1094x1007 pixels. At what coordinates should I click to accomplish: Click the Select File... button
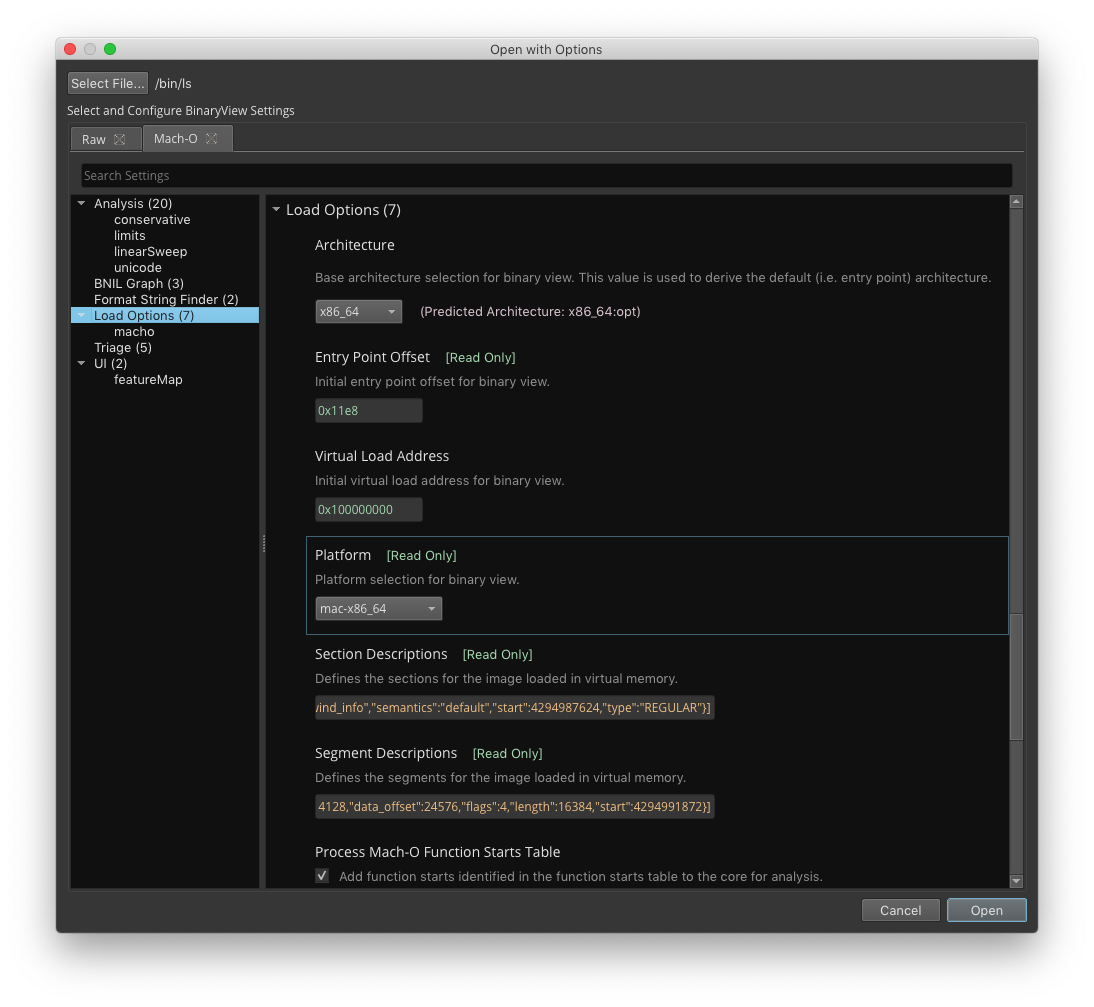(x=108, y=84)
